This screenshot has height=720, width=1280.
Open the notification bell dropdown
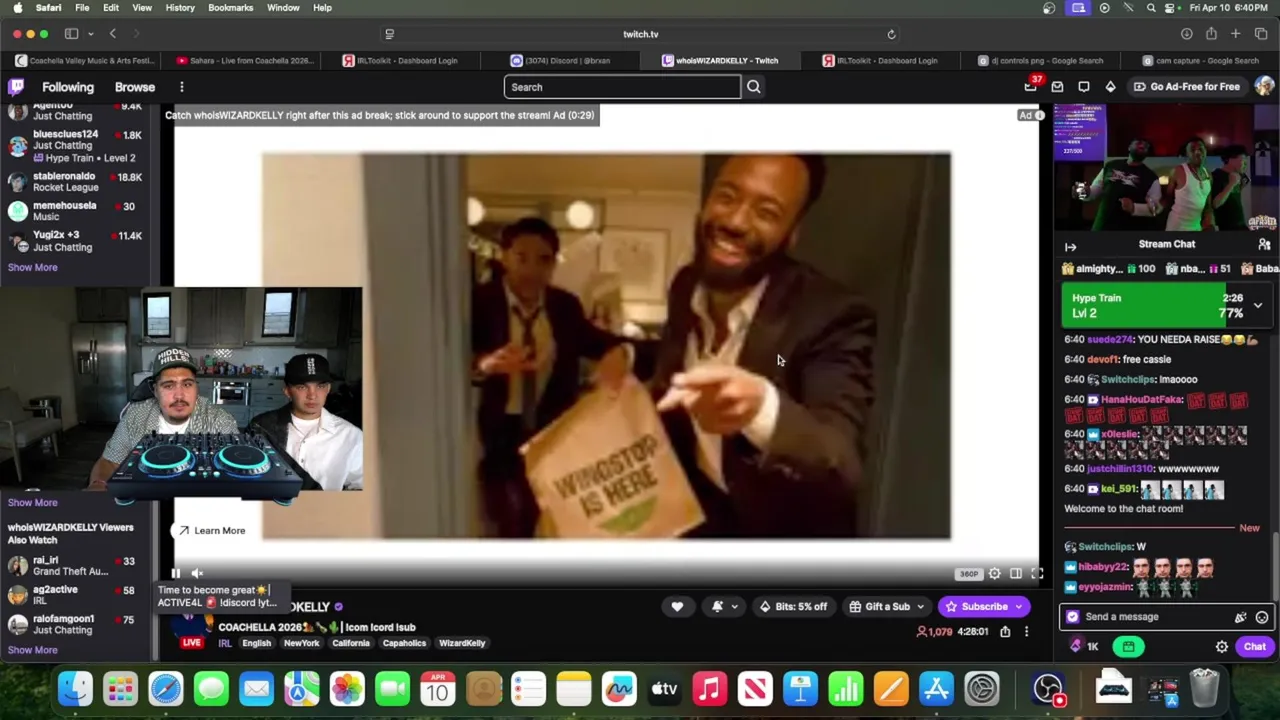click(x=725, y=606)
